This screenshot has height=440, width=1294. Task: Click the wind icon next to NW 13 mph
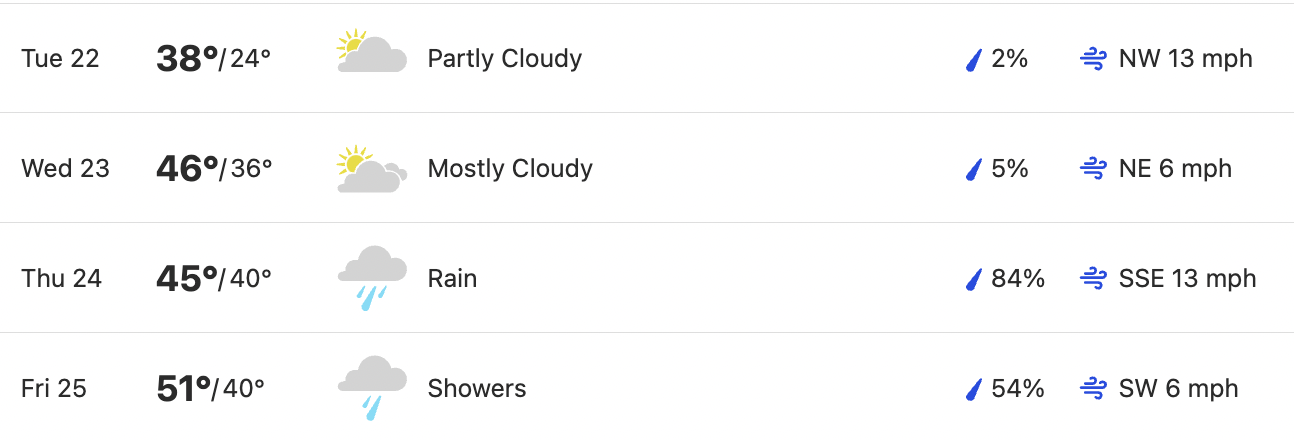pos(1093,59)
